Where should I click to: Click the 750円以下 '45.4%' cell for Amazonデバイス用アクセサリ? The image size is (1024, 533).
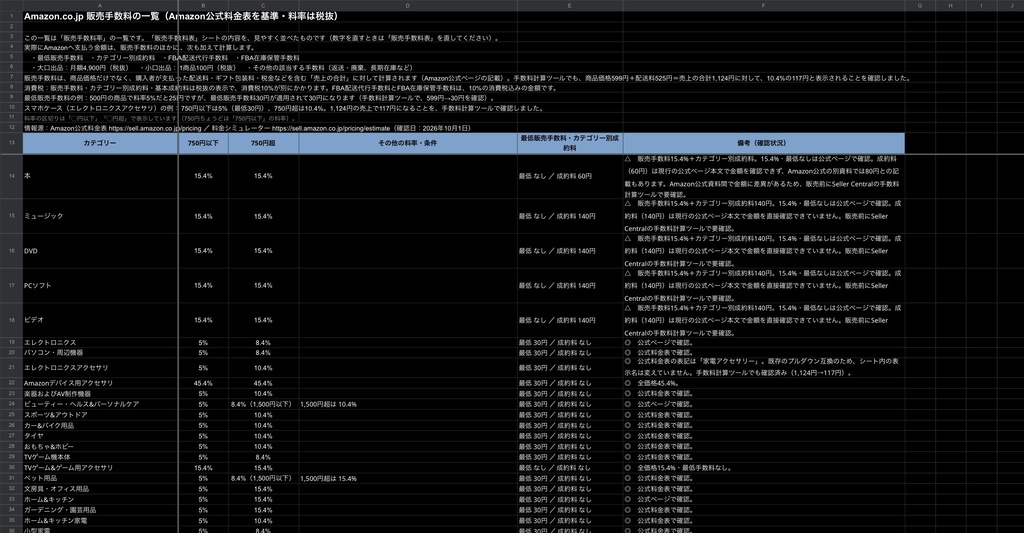coord(203,383)
